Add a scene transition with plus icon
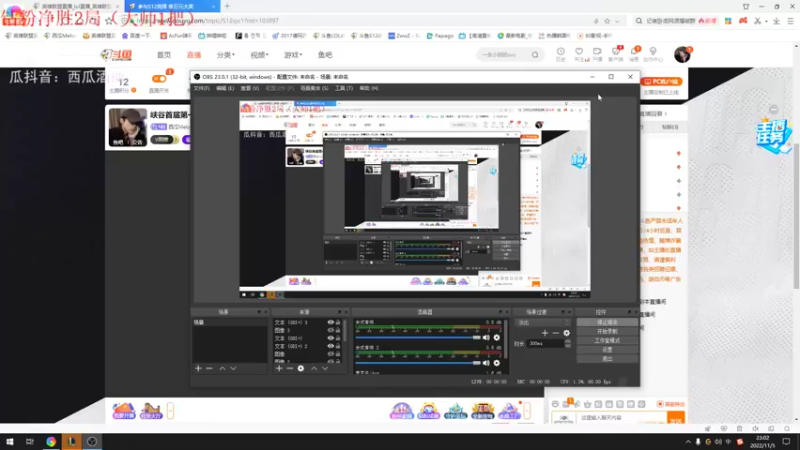Image resolution: width=800 pixels, height=450 pixels. click(x=544, y=333)
